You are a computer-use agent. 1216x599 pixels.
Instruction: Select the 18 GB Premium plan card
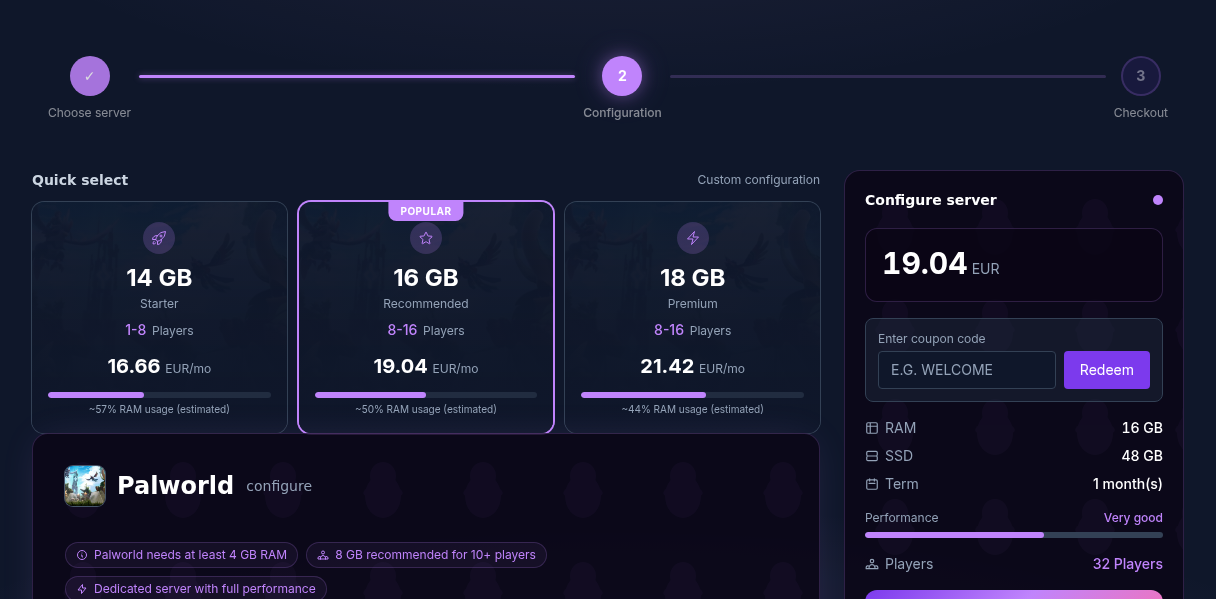click(693, 317)
